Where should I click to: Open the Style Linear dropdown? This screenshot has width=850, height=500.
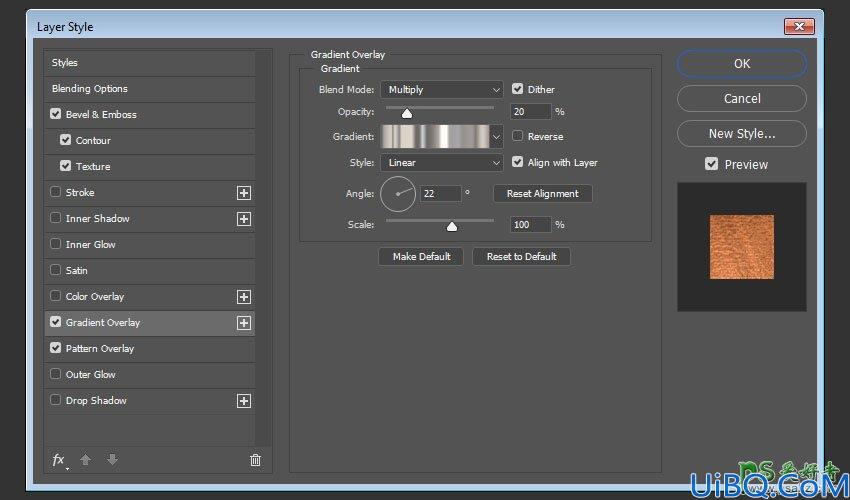coord(442,163)
